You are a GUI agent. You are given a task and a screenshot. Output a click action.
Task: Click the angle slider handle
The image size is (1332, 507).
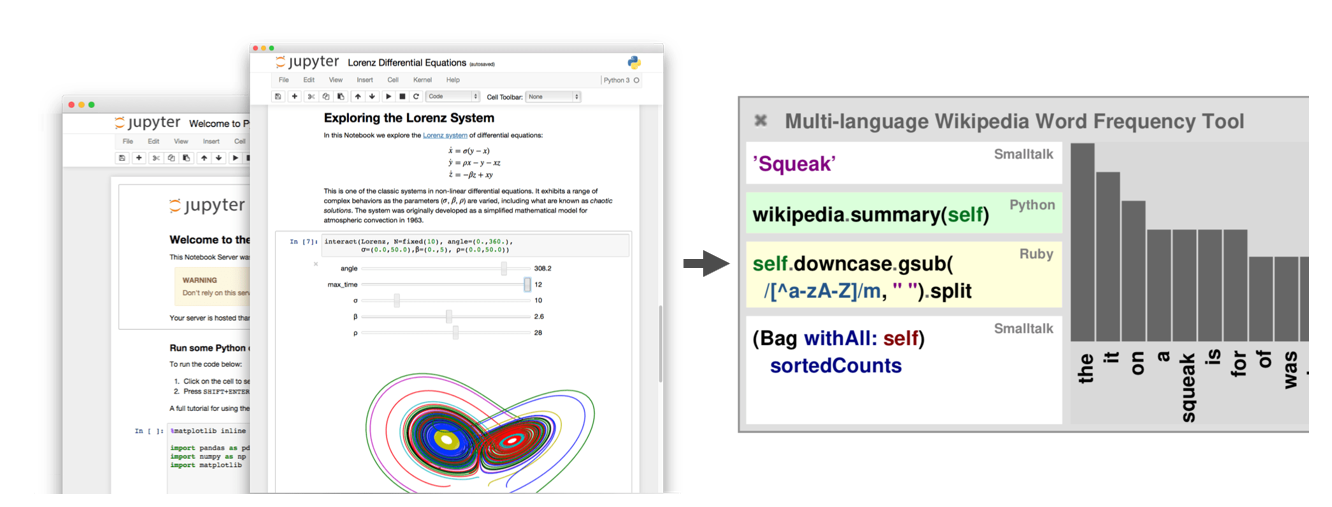[504, 269]
